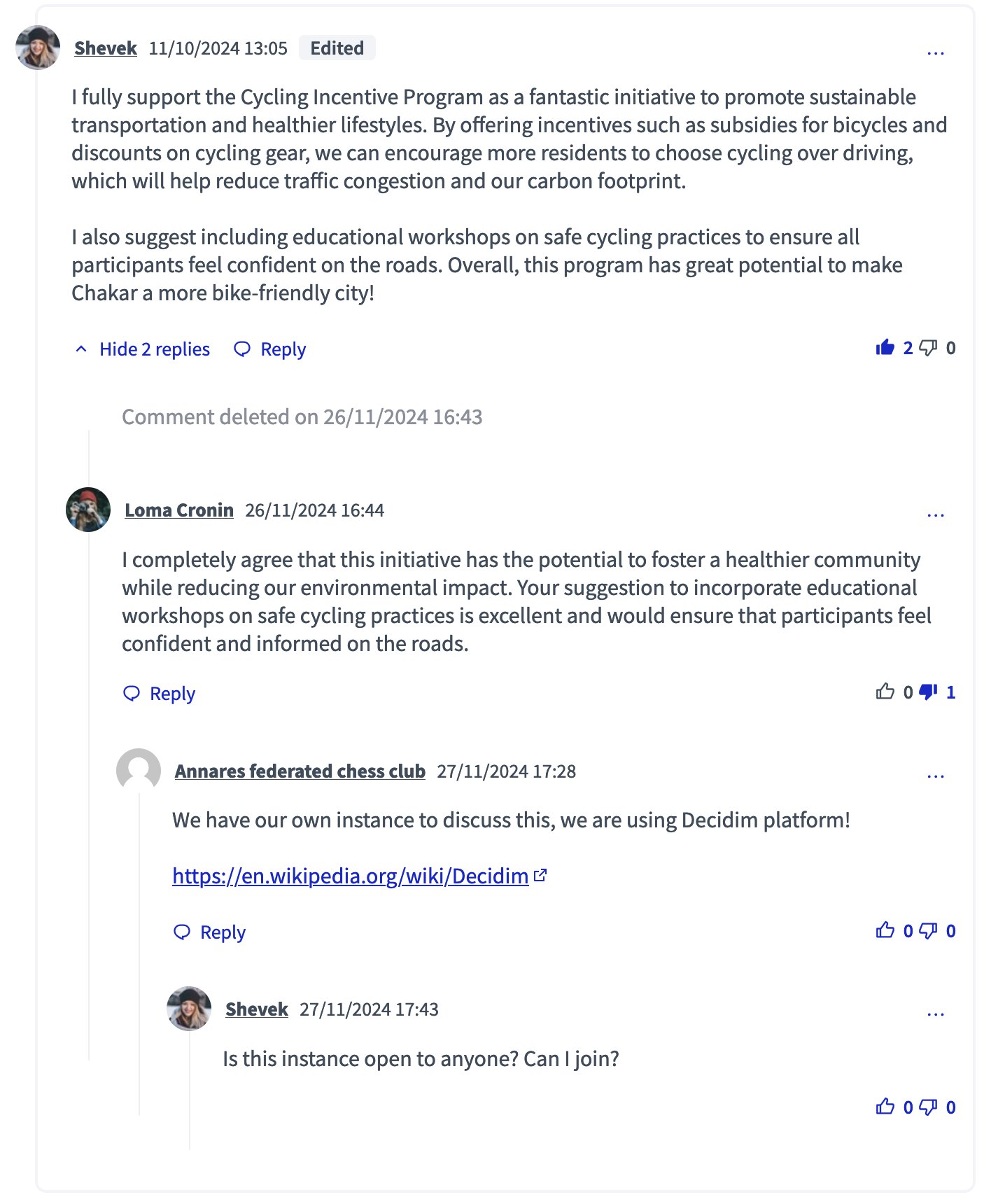Screen dimensions: 998x1204
Task: View Loma Cronin's profile
Action: 179,510
